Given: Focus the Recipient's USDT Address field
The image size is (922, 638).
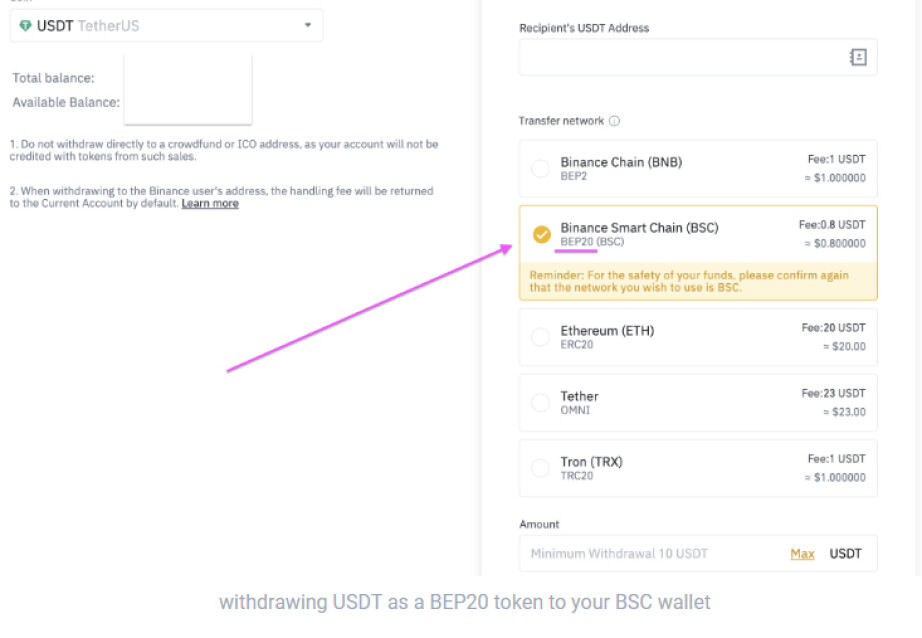Looking at the screenshot, I should point(698,57).
